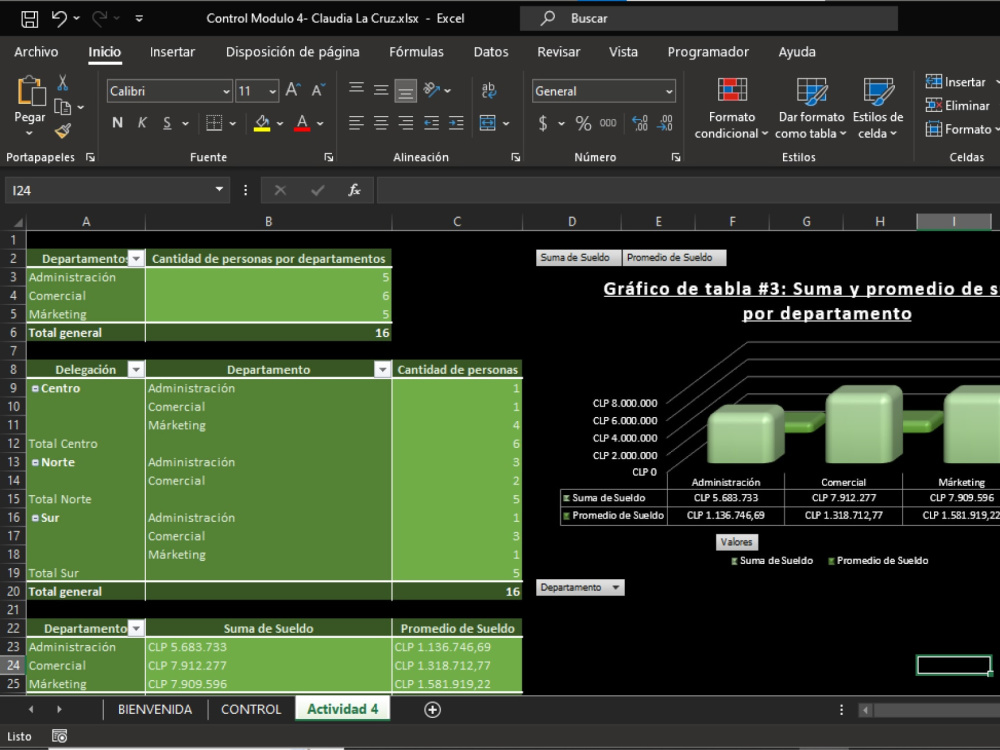Activate the Format Painter brush

(62, 131)
